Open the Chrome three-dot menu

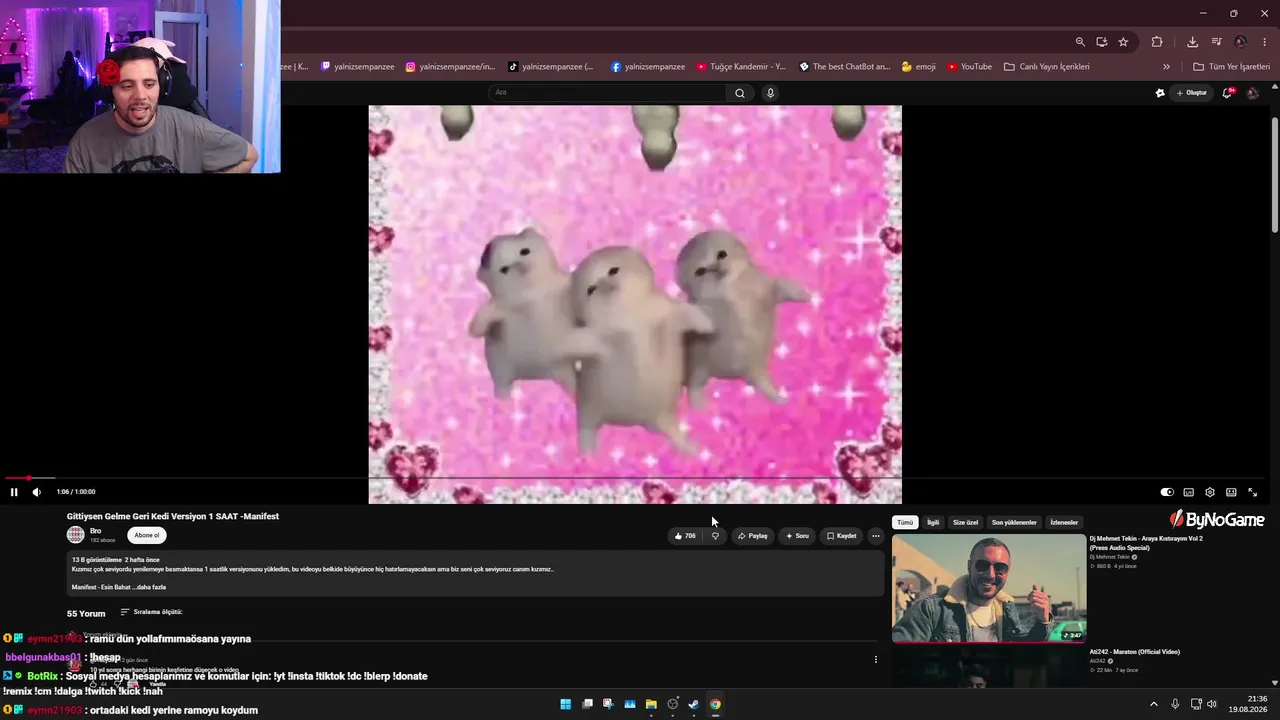1265,42
